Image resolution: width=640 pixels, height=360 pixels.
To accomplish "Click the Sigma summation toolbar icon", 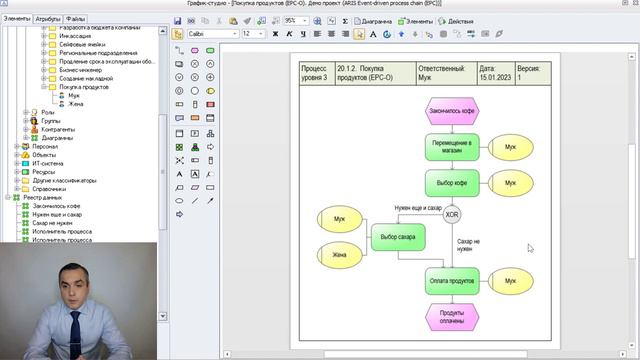I will (x=345, y=21).
